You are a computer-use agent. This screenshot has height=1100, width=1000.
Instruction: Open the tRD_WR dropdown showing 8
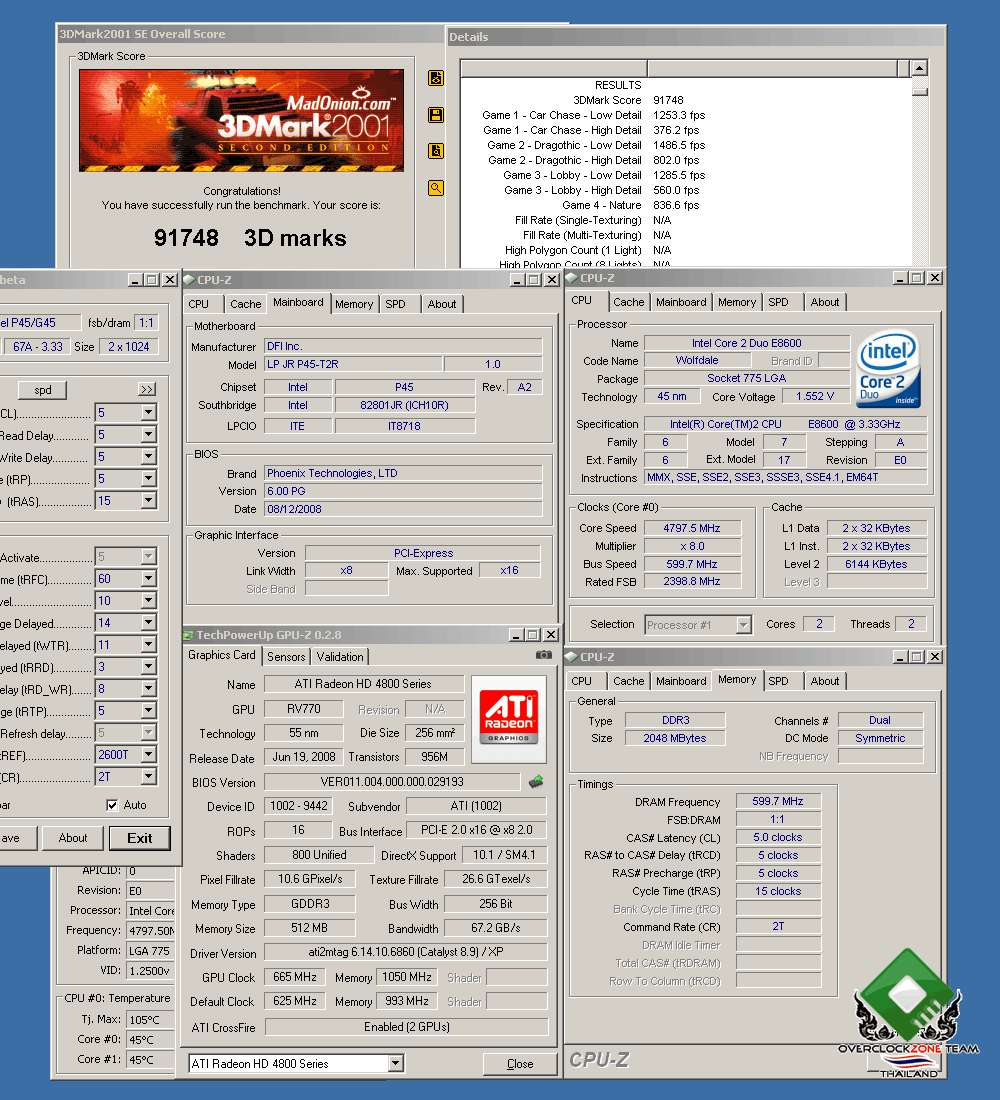click(x=149, y=689)
